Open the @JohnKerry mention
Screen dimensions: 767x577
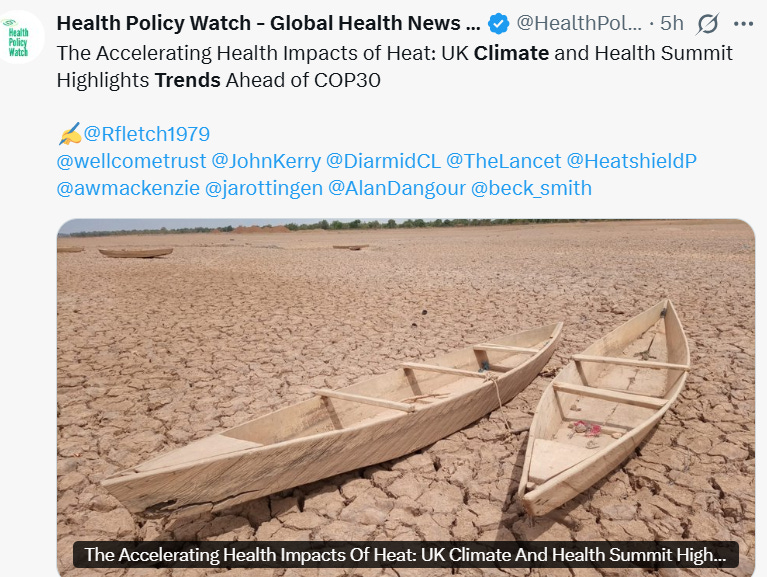(x=266, y=161)
